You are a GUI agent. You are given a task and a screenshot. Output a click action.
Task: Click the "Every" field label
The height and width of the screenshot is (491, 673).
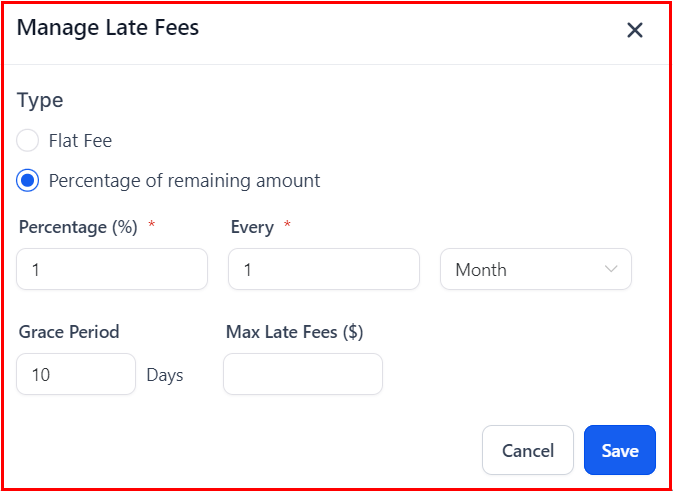pyautogui.click(x=252, y=227)
